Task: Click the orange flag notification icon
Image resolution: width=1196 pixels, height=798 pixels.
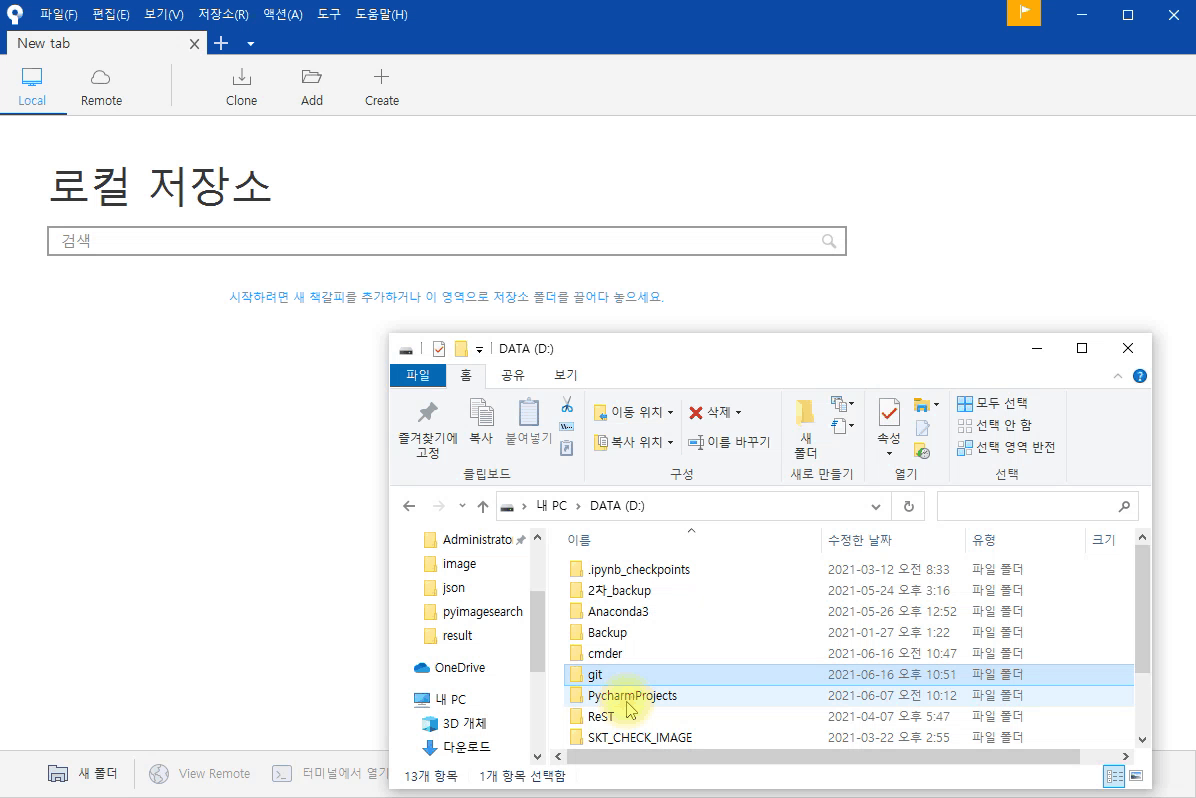Action: tap(1024, 13)
